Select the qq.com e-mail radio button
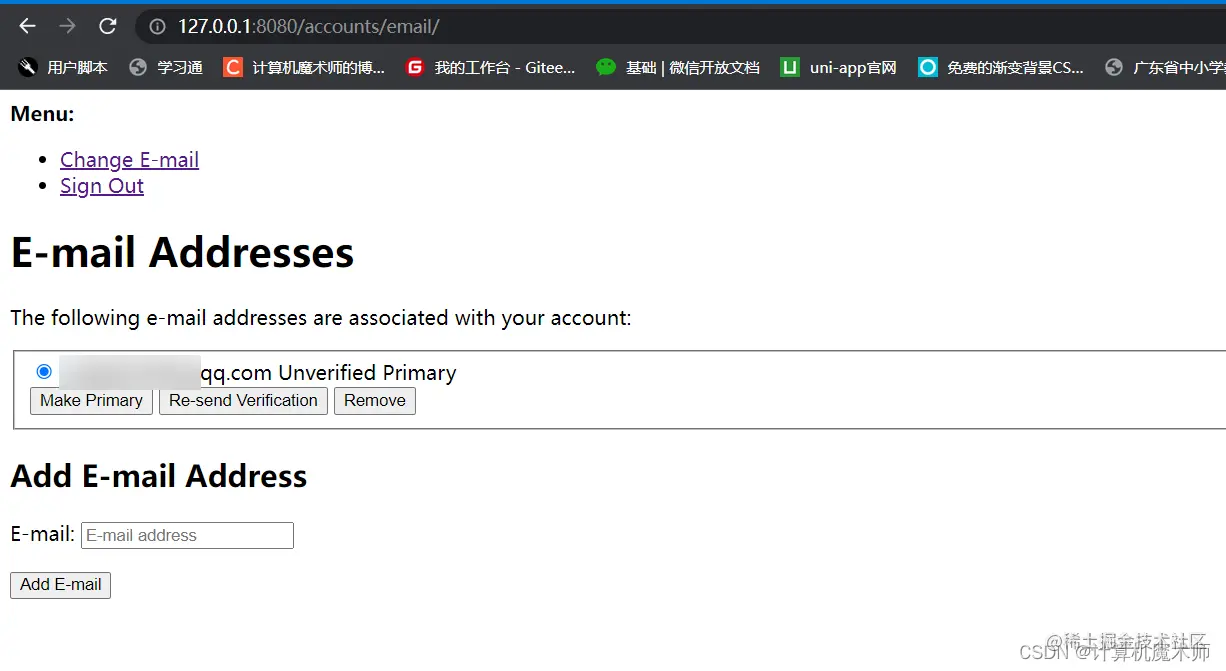 (x=44, y=372)
